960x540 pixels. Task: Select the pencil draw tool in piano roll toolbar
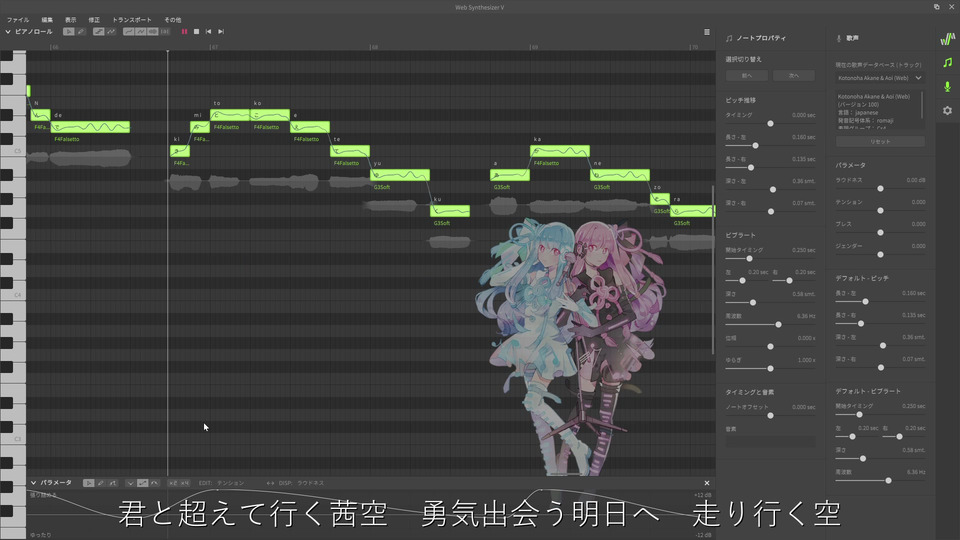click(x=81, y=31)
